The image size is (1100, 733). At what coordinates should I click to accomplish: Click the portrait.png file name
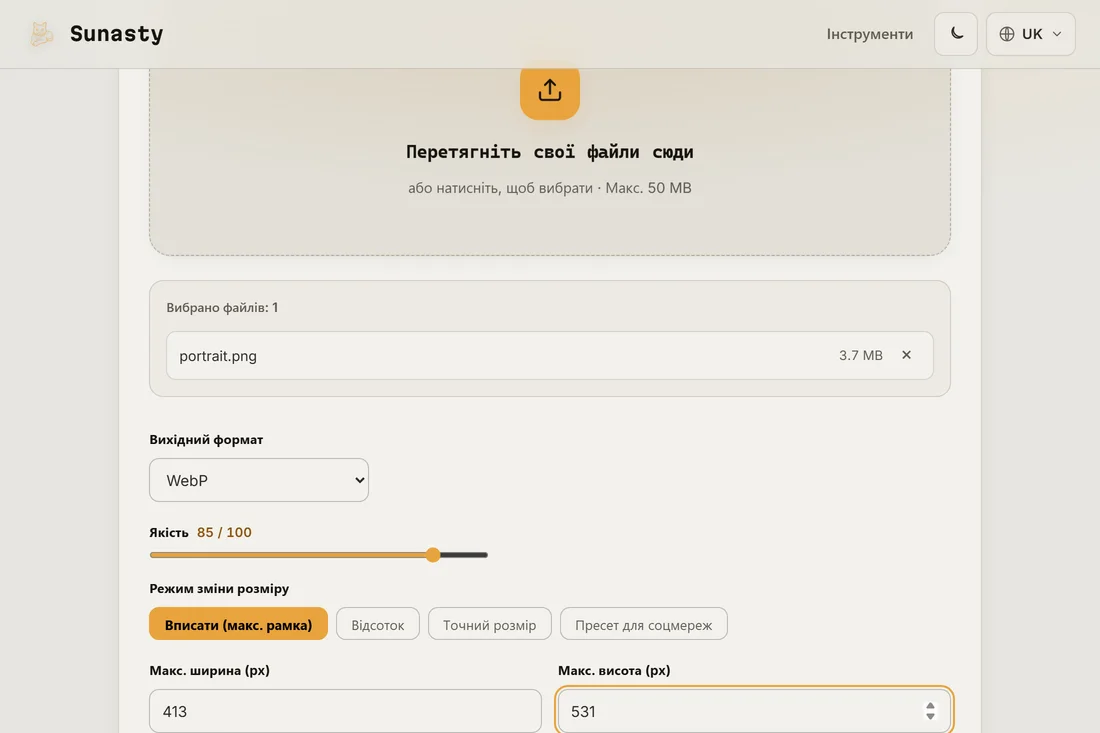[x=218, y=356]
